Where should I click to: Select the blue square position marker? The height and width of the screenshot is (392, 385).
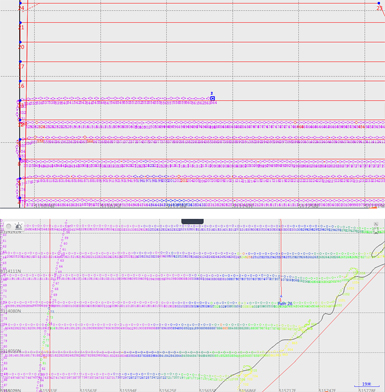point(212,98)
